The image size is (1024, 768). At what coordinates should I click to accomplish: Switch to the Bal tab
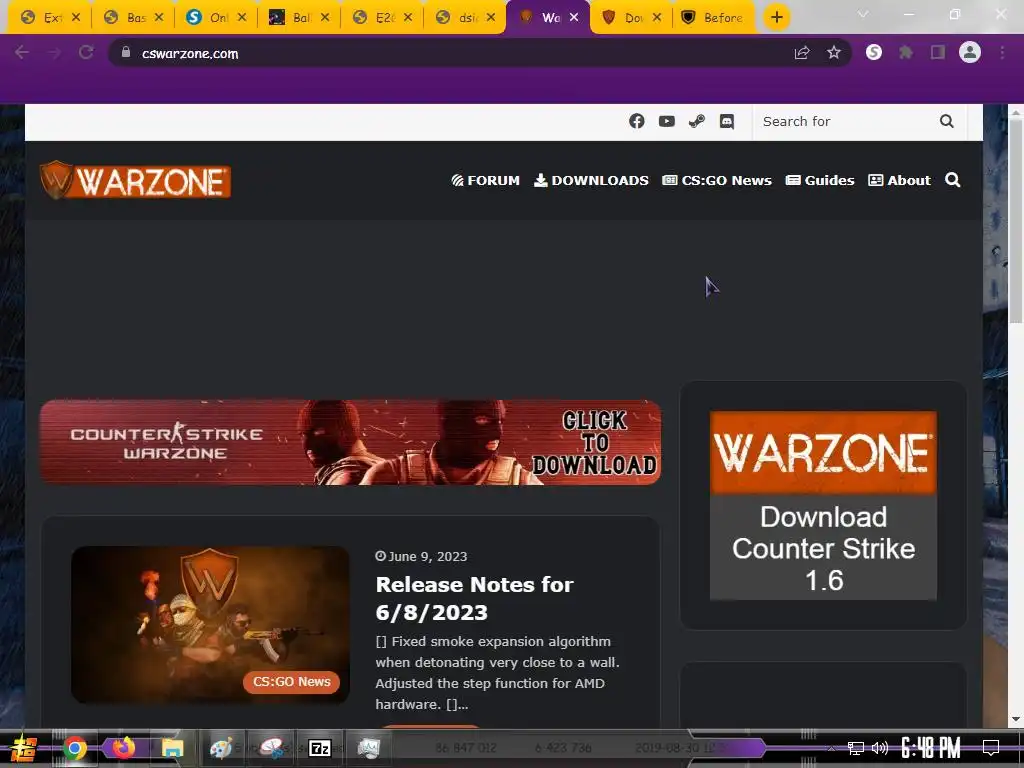[298, 18]
